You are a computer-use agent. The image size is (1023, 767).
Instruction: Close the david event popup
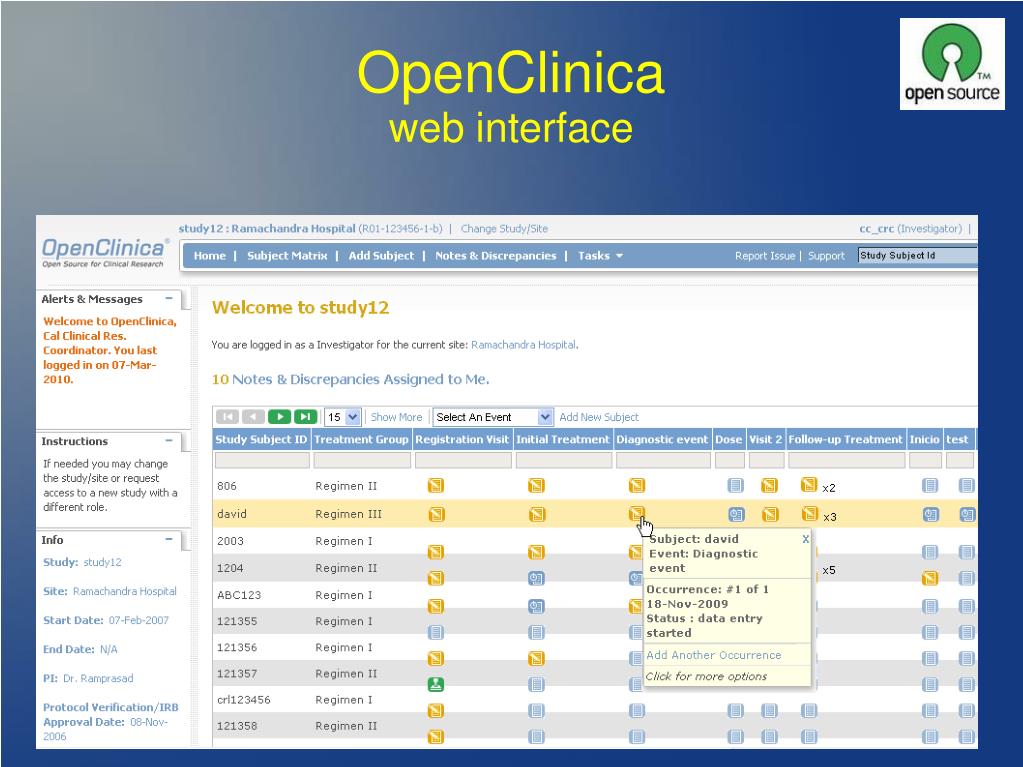point(806,539)
